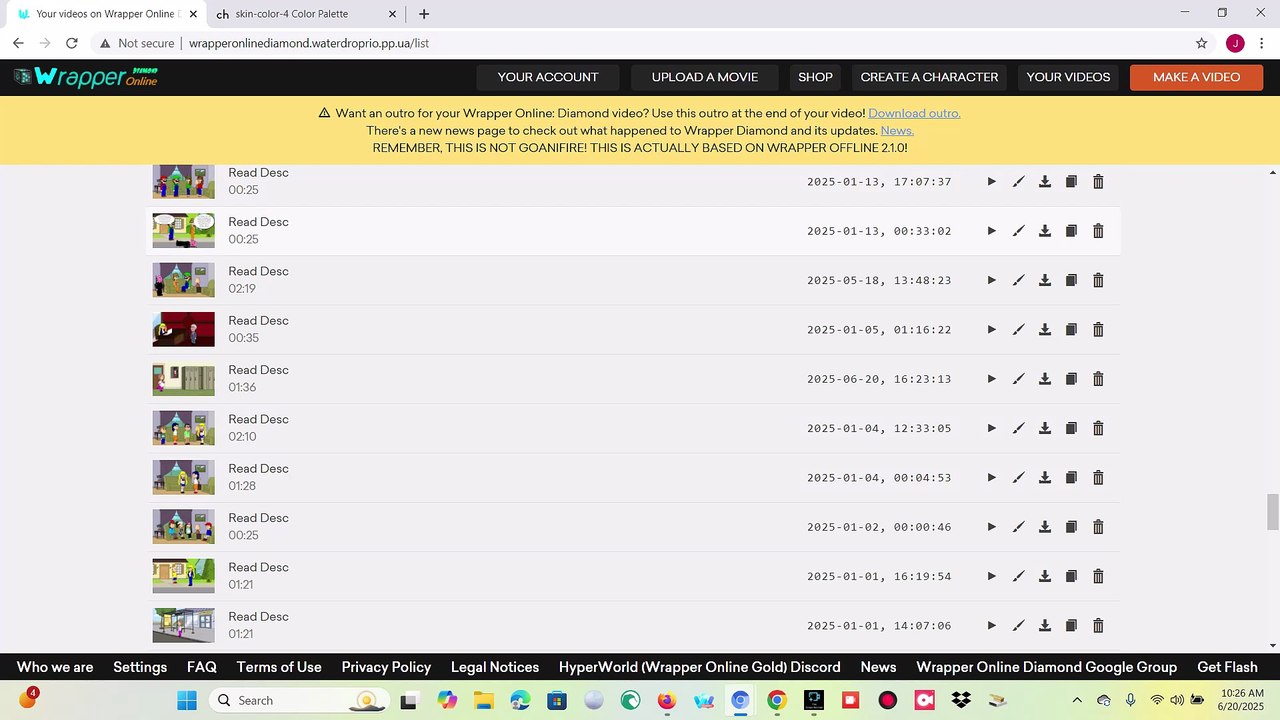Switch to the skin-color-4 Color Palette tab

click(306, 14)
